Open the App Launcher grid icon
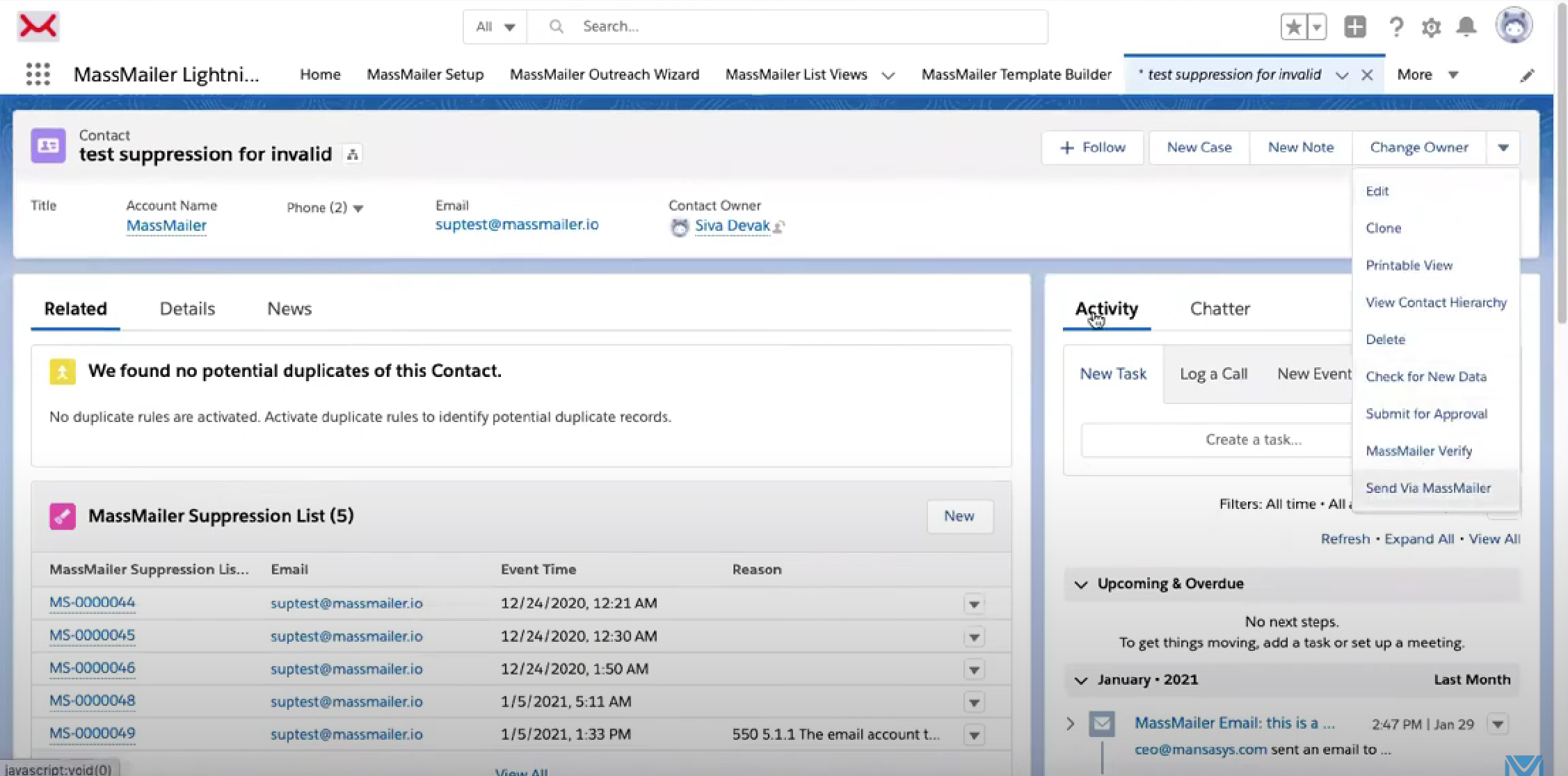1568x776 pixels. pos(38,74)
